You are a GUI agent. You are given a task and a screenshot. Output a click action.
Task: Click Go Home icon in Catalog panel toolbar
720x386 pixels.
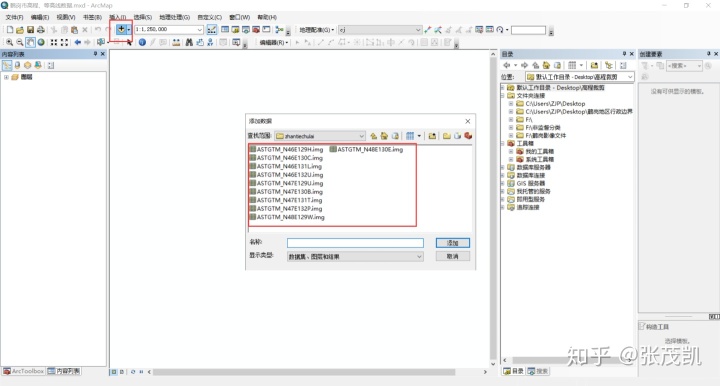click(546, 65)
